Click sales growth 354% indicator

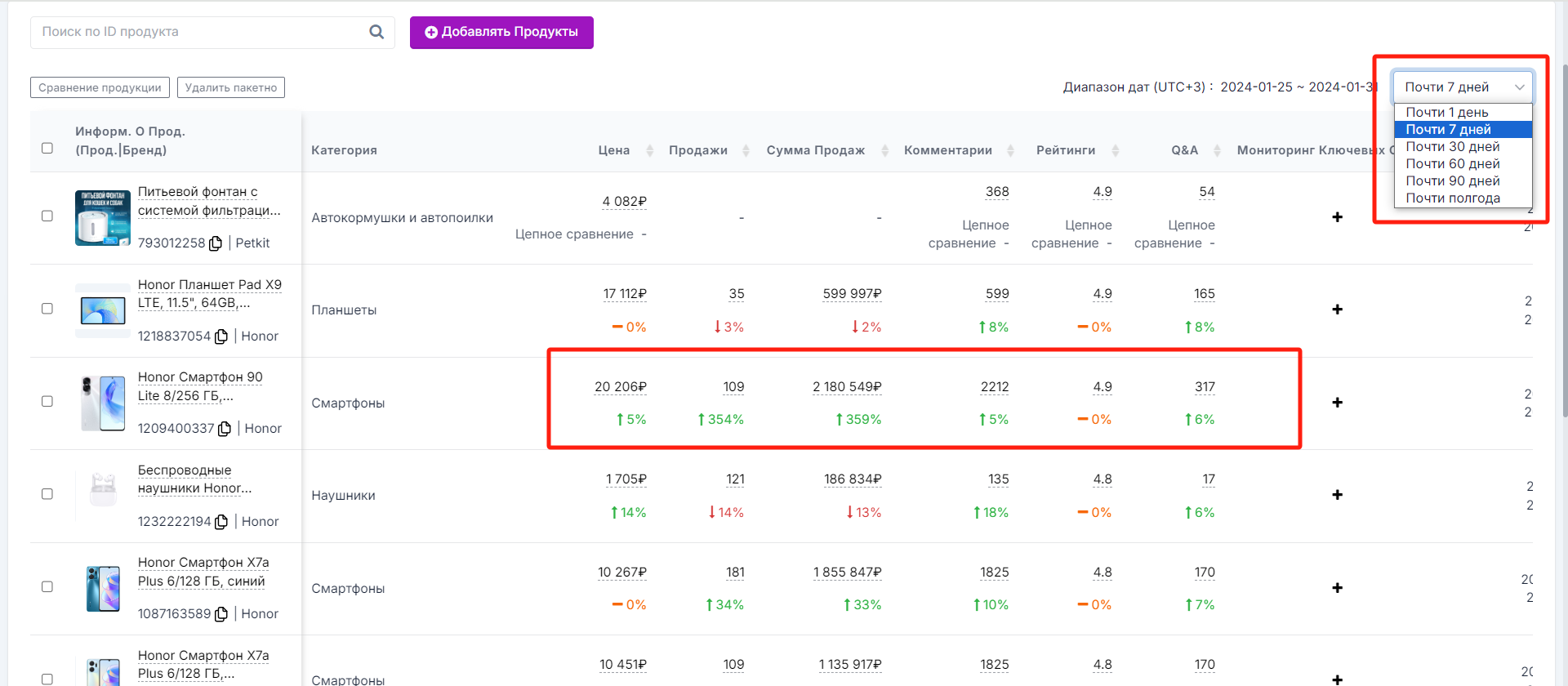click(720, 420)
